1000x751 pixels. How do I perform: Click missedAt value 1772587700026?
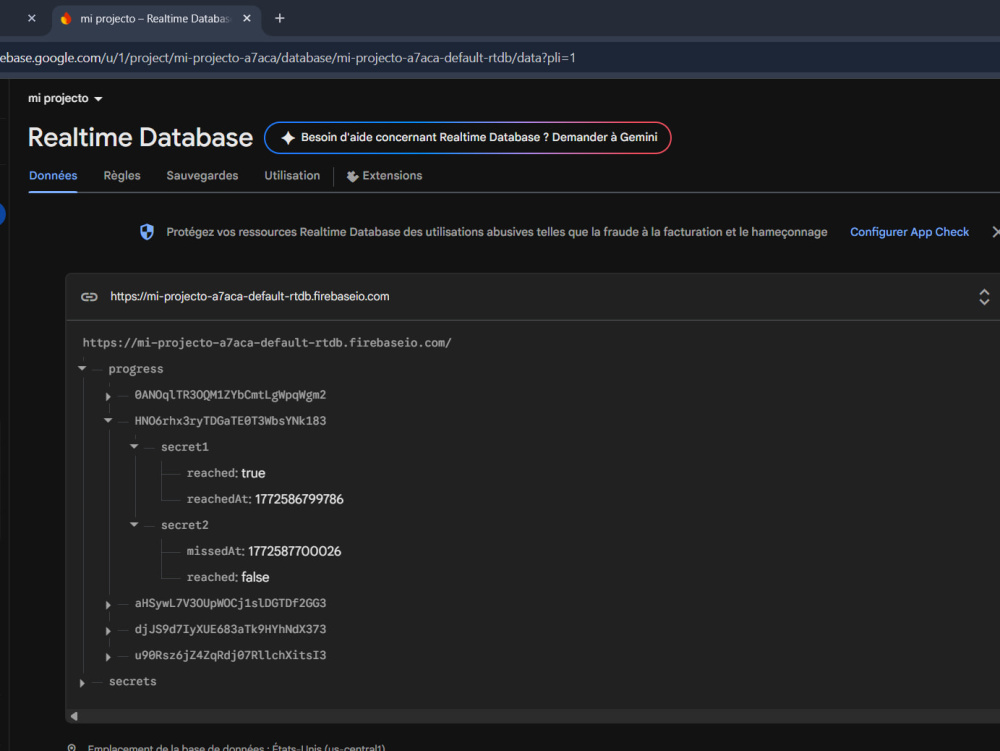(x=295, y=551)
